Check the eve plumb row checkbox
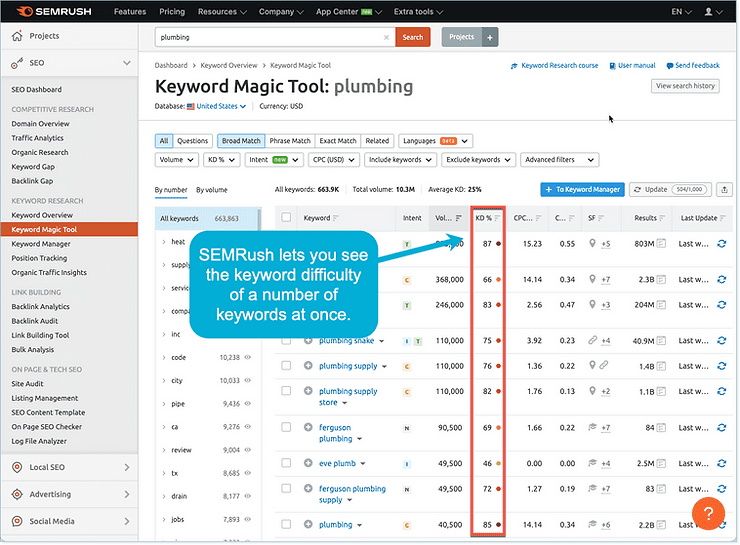Screen dimensions: 740x545 pos(286,463)
